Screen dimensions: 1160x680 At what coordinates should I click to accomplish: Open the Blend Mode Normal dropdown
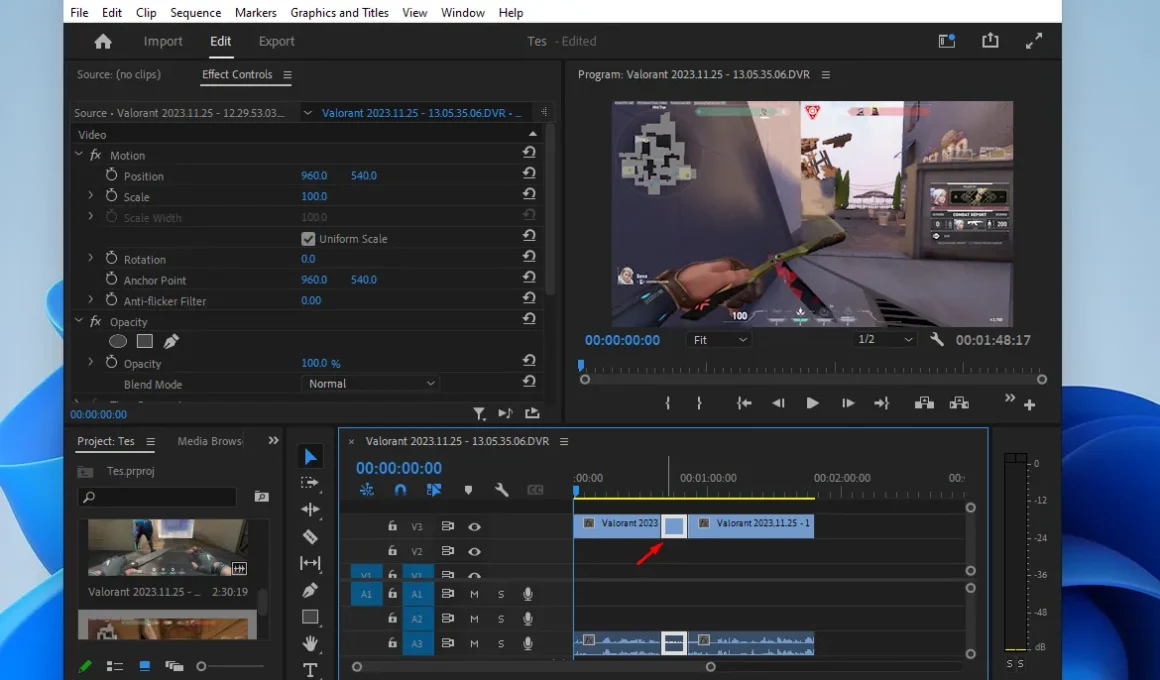click(371, 383)
